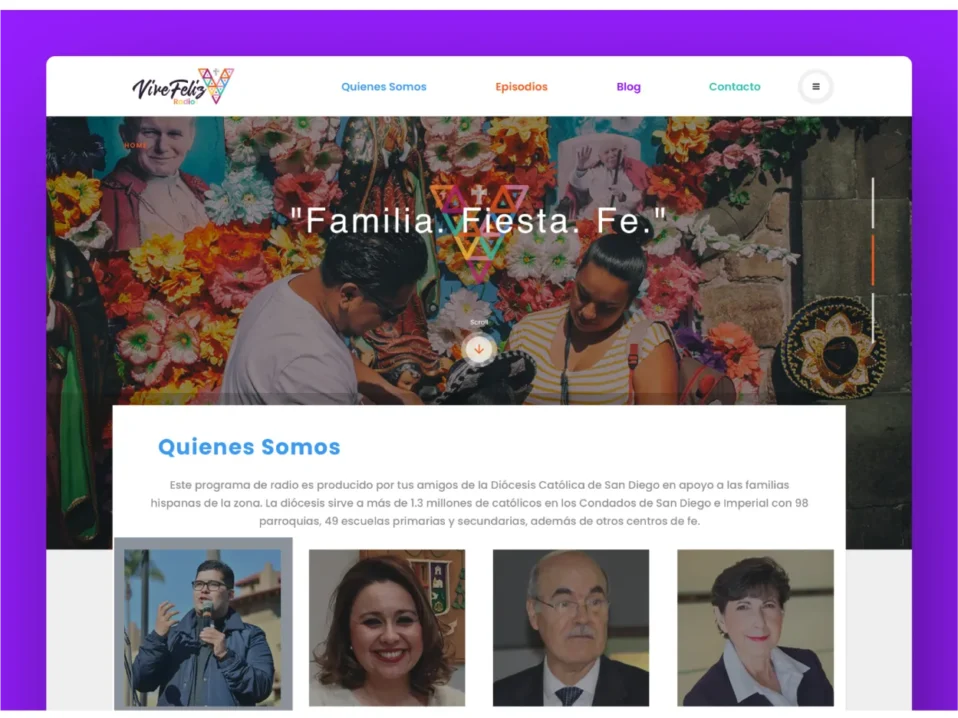
Task: Open the smiling woman team photo
Action: [x=387, y=628]
